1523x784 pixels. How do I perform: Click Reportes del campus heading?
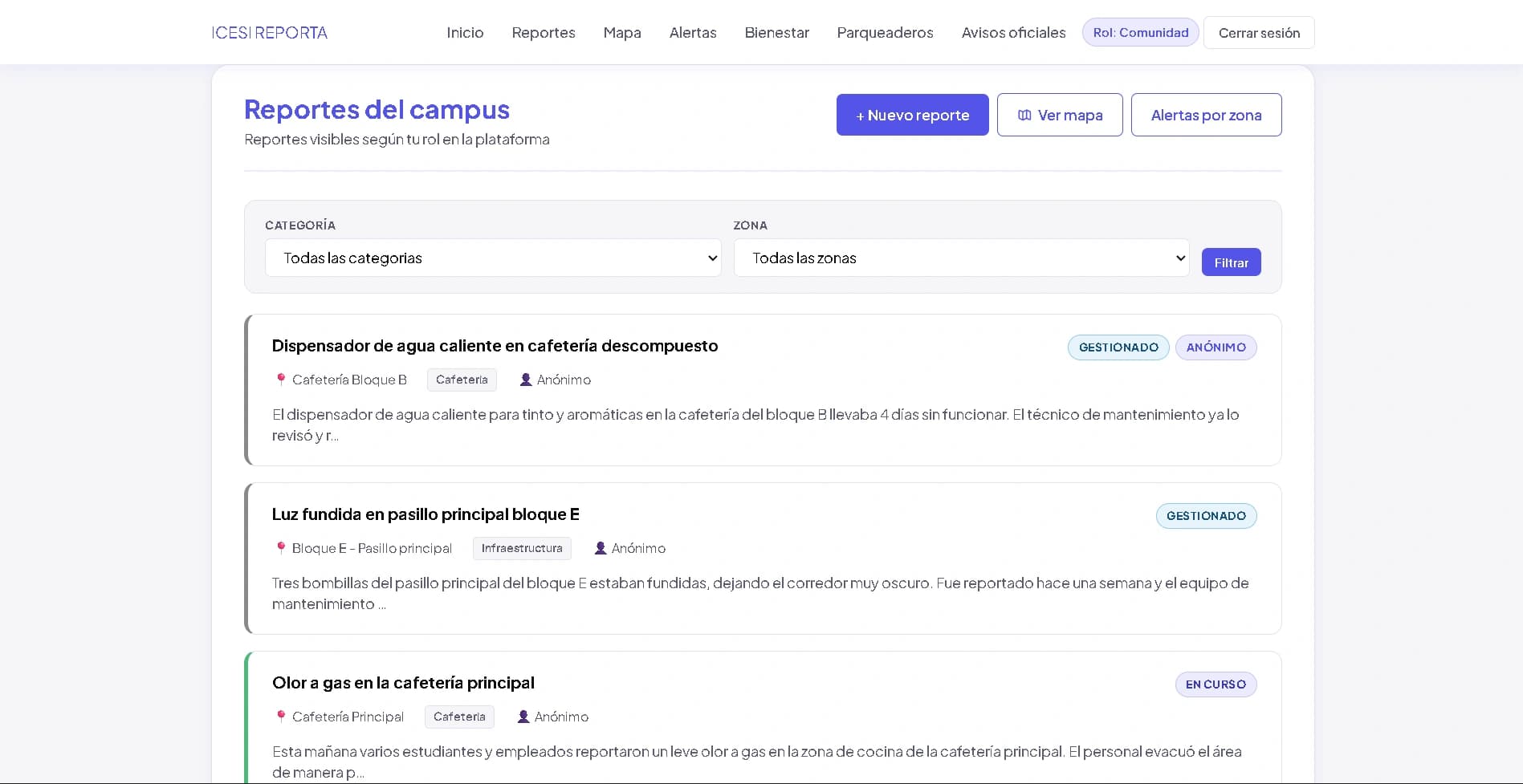click(377, 109)
